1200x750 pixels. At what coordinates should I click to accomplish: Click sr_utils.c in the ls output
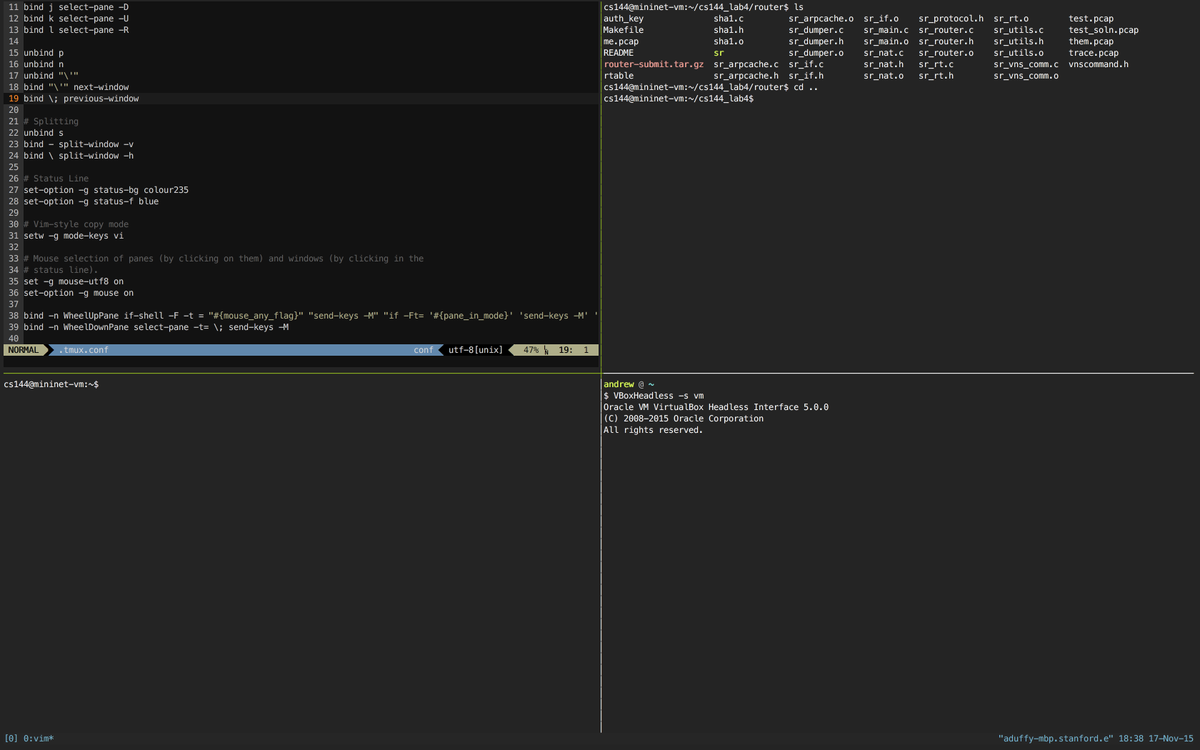pos(1019,30)
